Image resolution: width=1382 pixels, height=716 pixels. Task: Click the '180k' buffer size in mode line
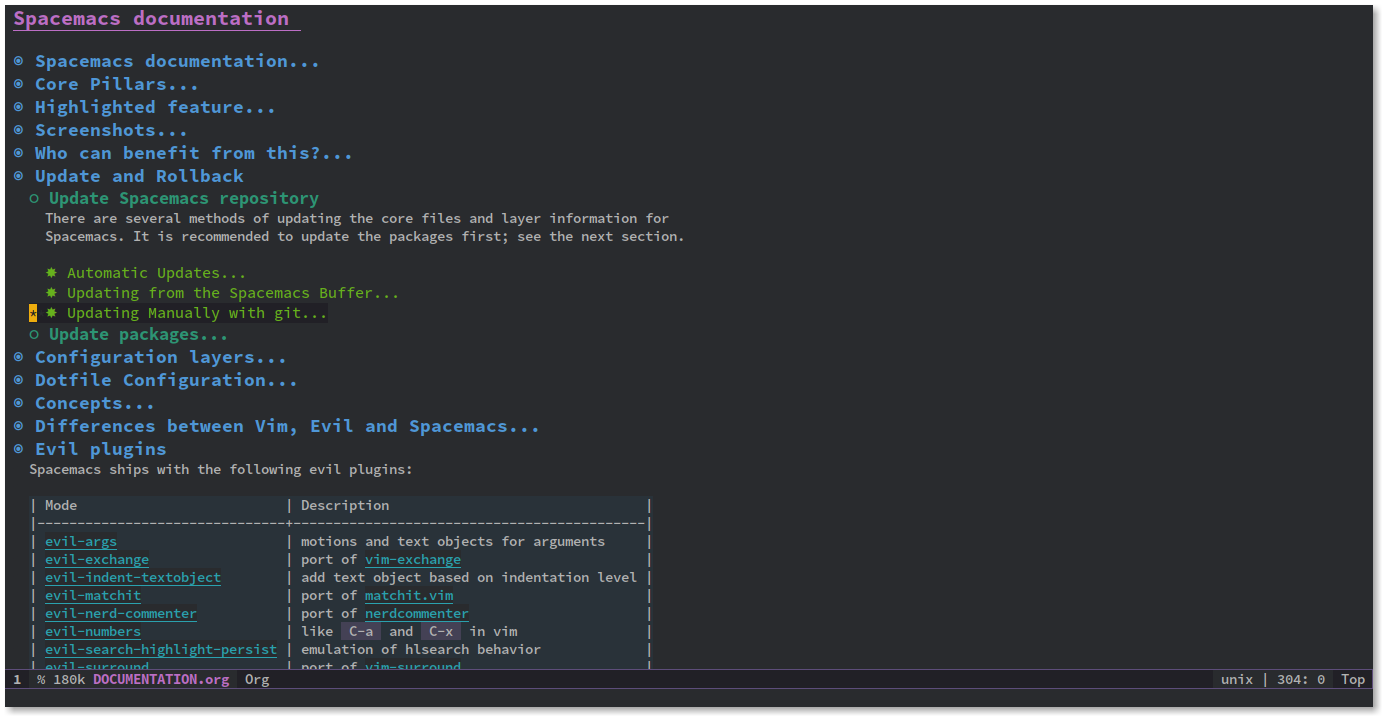click(69, 680)
